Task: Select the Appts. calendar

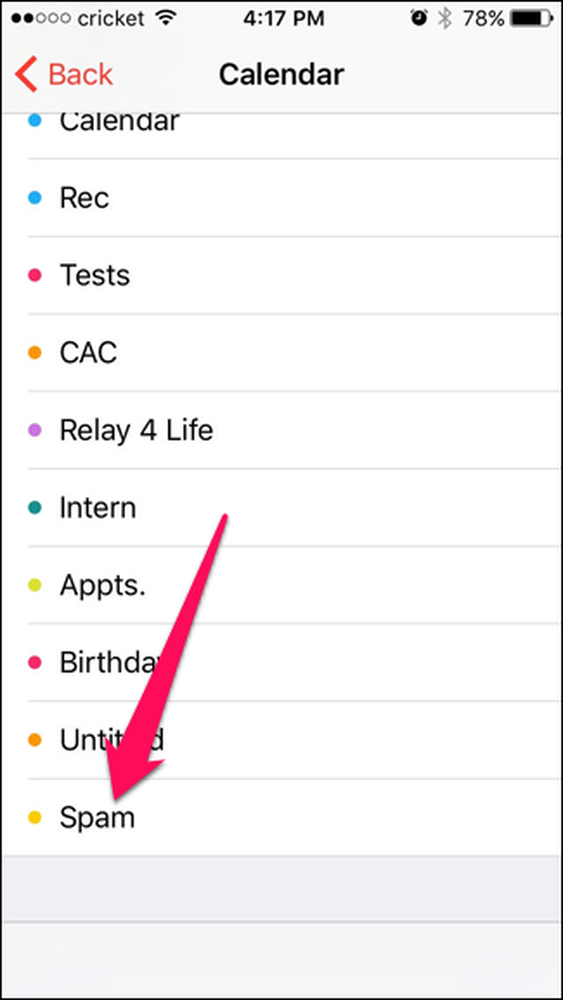Action: [295, 585]
